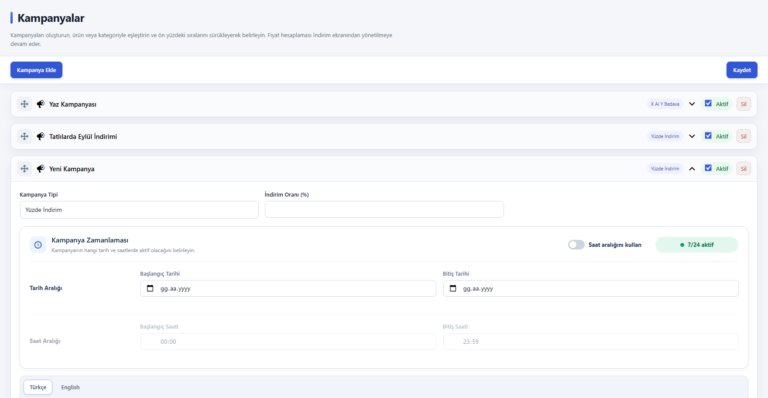Collapse the Yeni Kampanya row chevron

tap(692, 168)
